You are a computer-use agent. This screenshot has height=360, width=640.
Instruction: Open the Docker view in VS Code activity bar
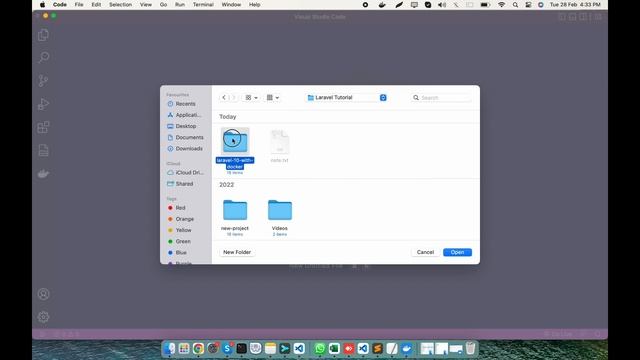(x=43, y=173)
